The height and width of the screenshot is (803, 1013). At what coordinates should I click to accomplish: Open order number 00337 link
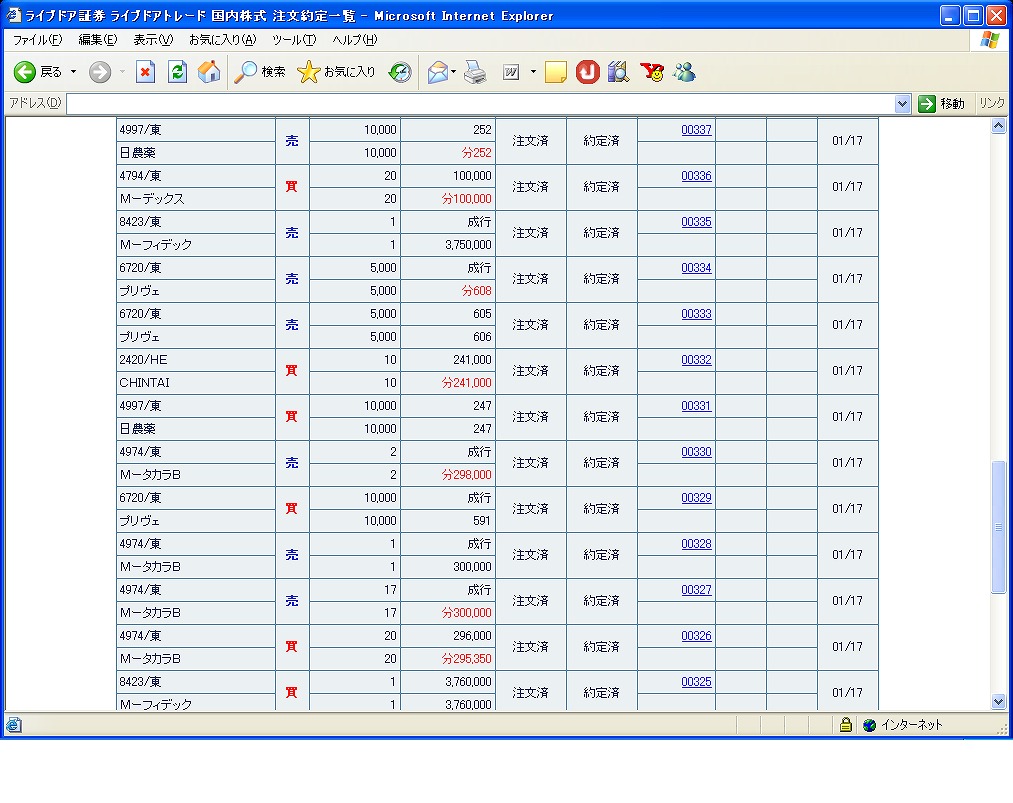click(x=696, y=129)
